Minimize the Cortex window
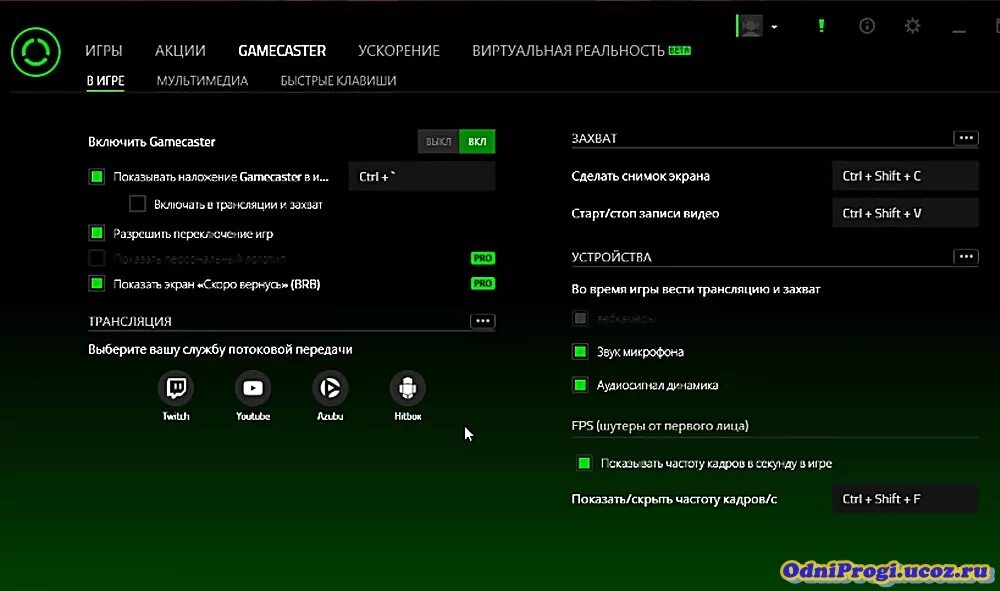 pos(959,30)
